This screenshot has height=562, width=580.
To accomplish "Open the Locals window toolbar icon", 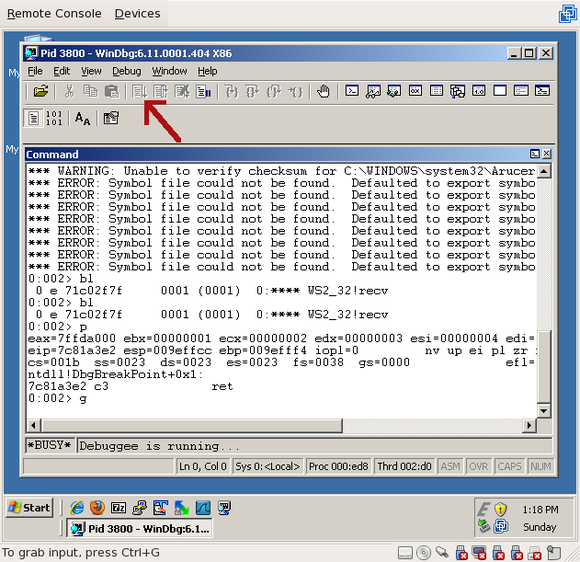I will pyautogui.click(x=394, y=91).
